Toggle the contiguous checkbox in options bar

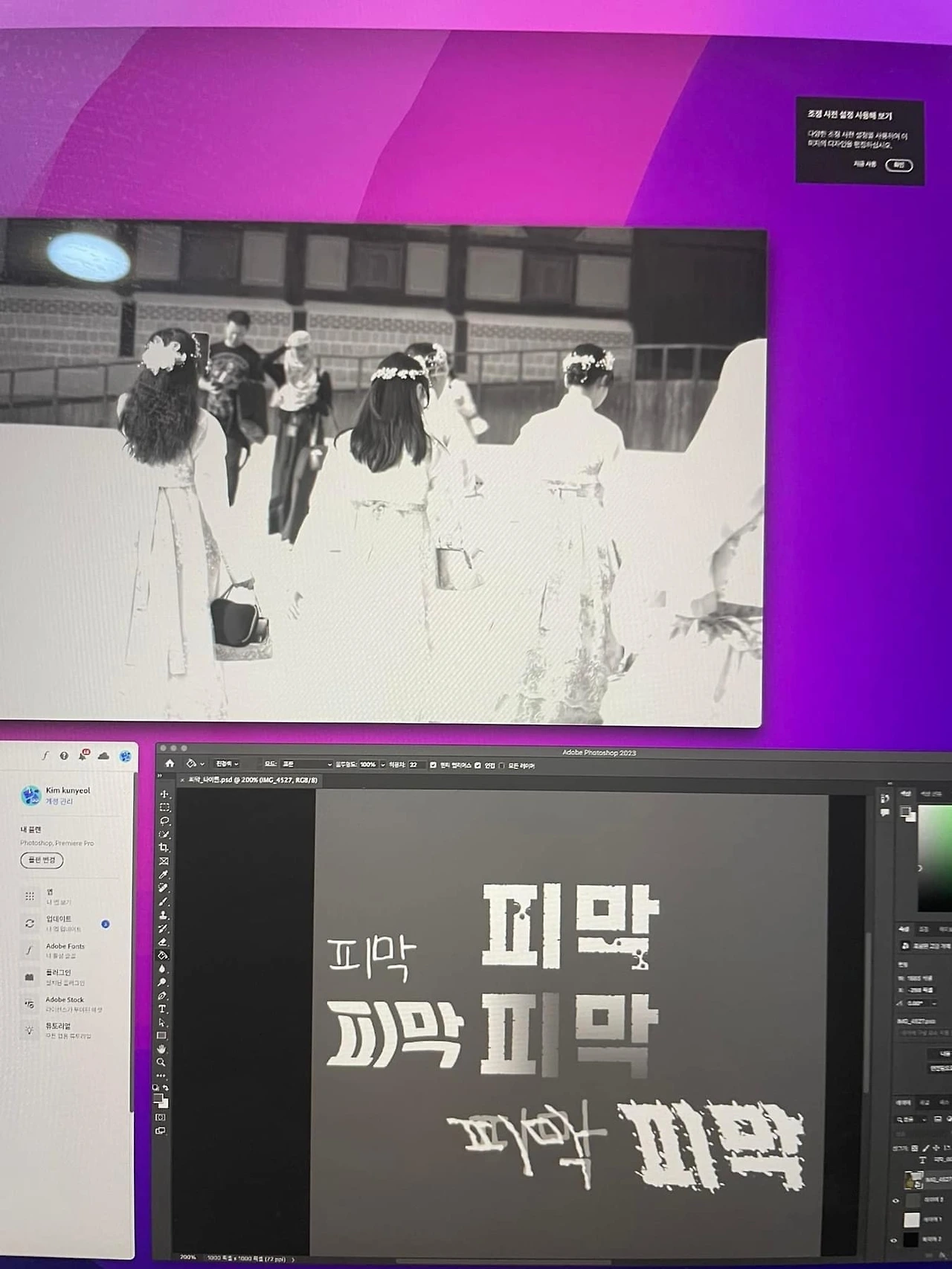[x=477, y=765]
